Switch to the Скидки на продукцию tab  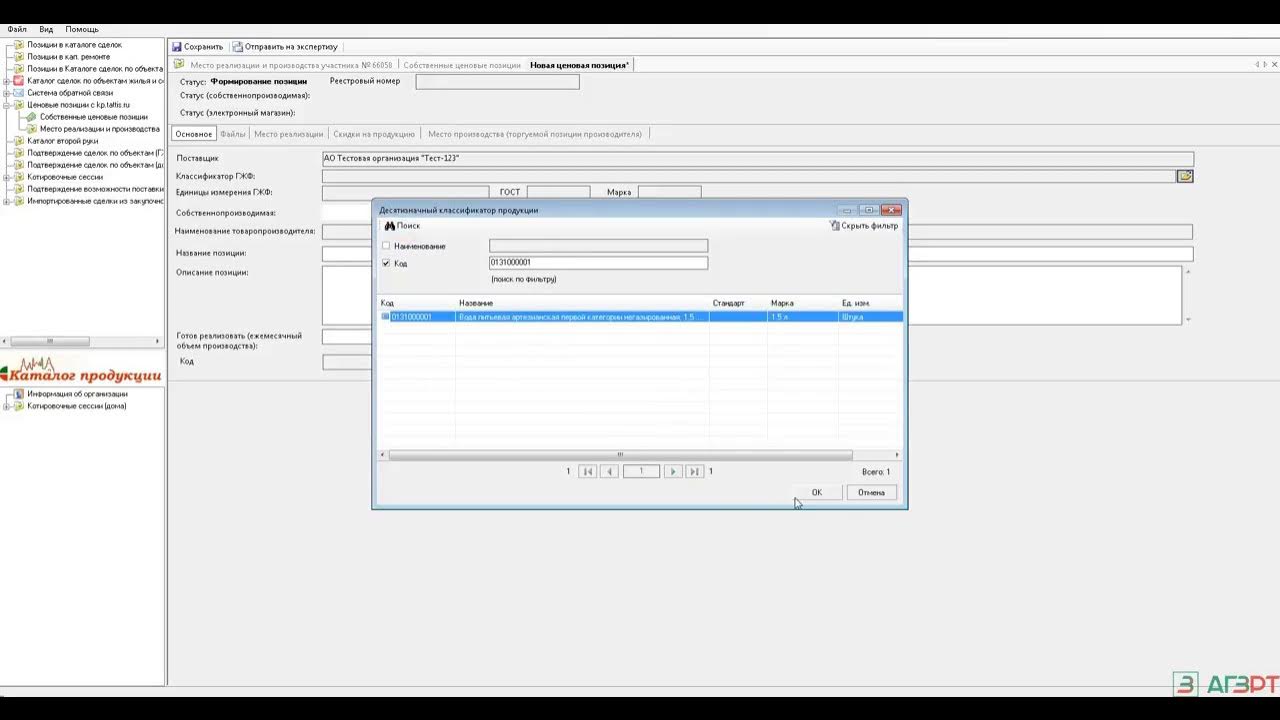click(374, 134)
